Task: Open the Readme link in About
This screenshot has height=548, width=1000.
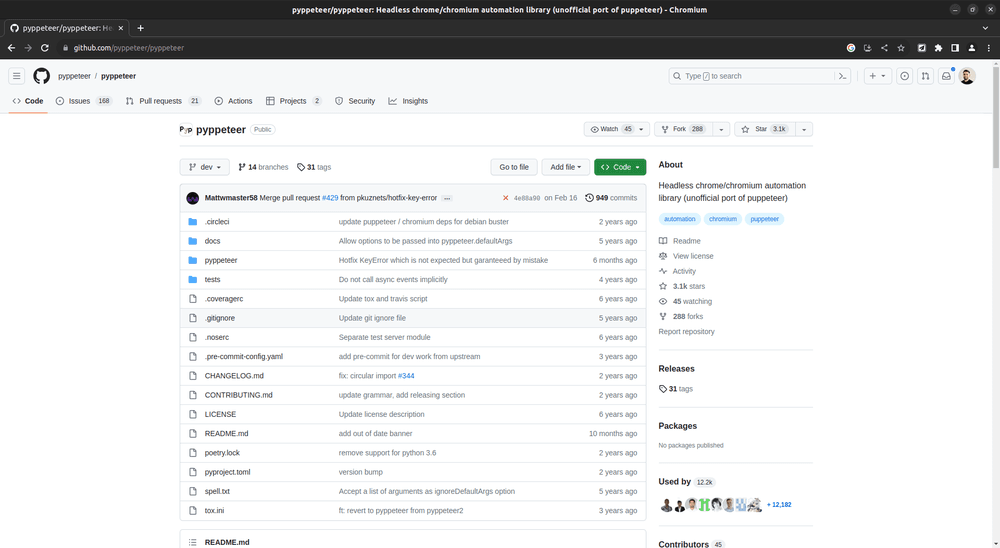Action: (680, 241)
